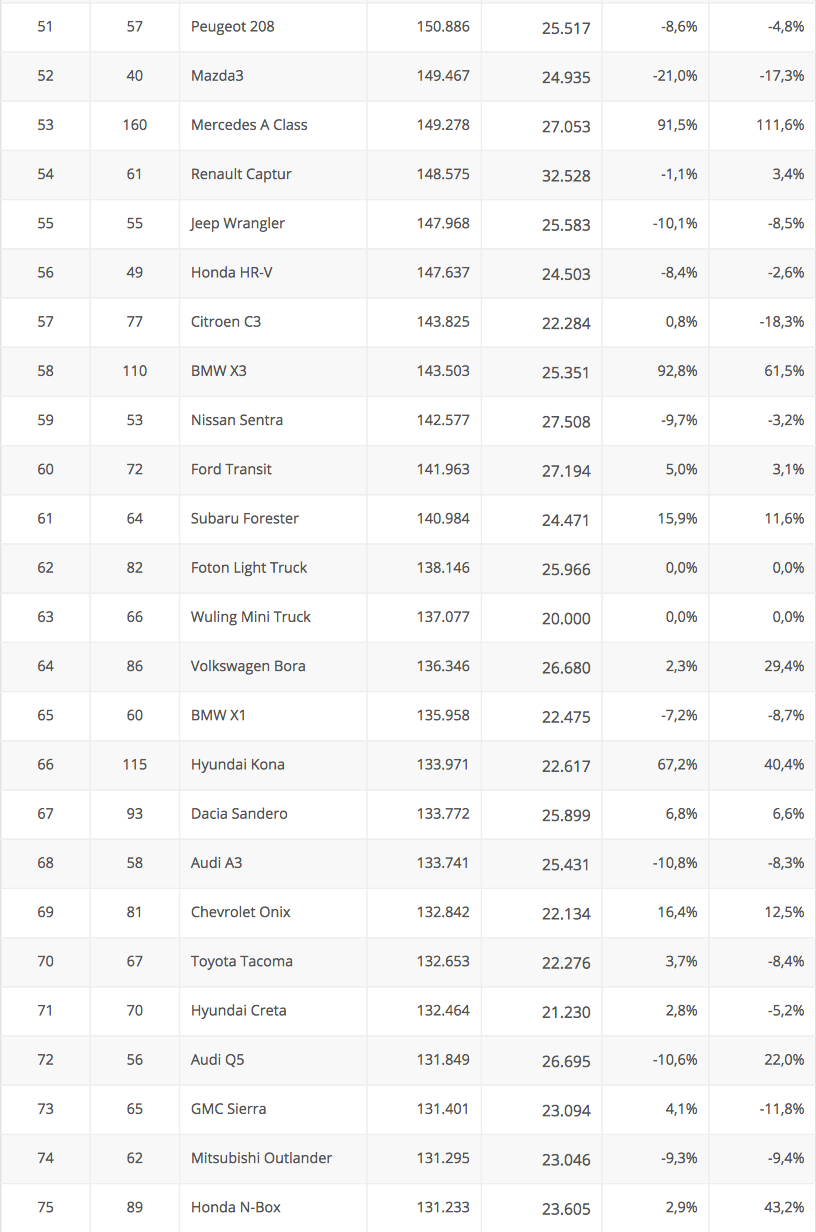Click the Subaru Forester model name
Viewport: 816px width, 1232px height.
[x=245, y=518]
